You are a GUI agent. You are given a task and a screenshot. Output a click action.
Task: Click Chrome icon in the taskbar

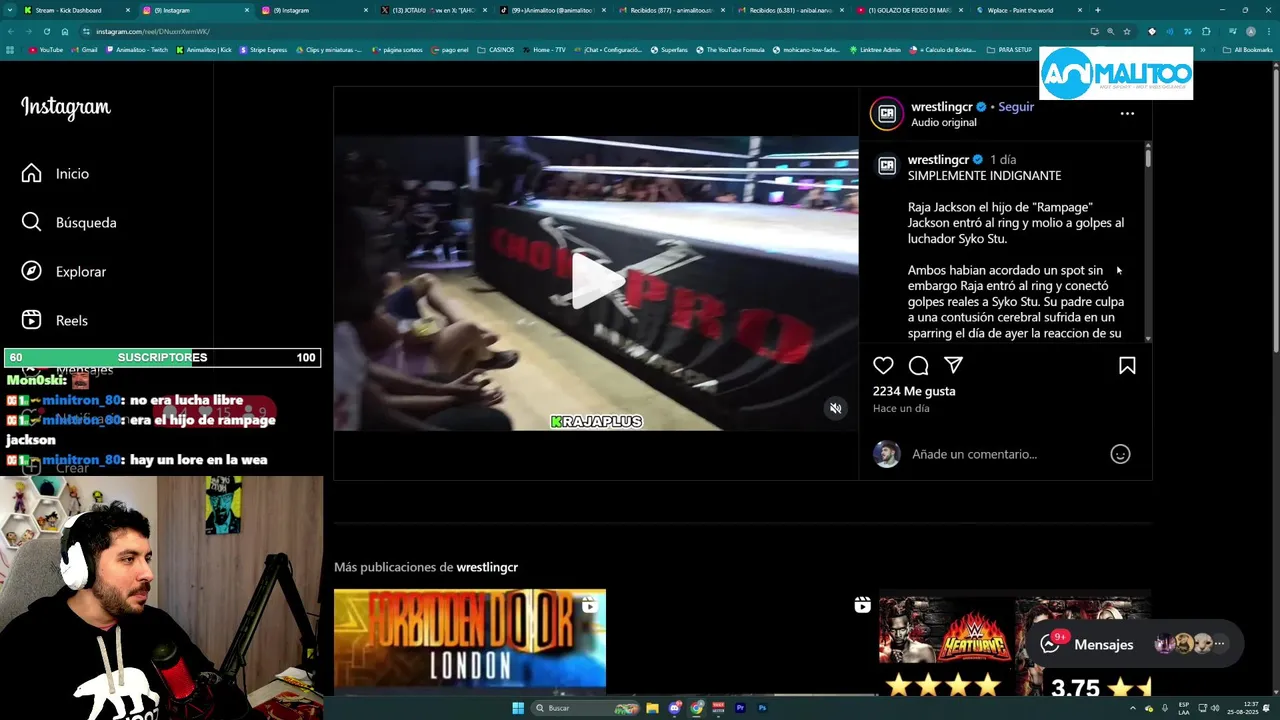696,708
